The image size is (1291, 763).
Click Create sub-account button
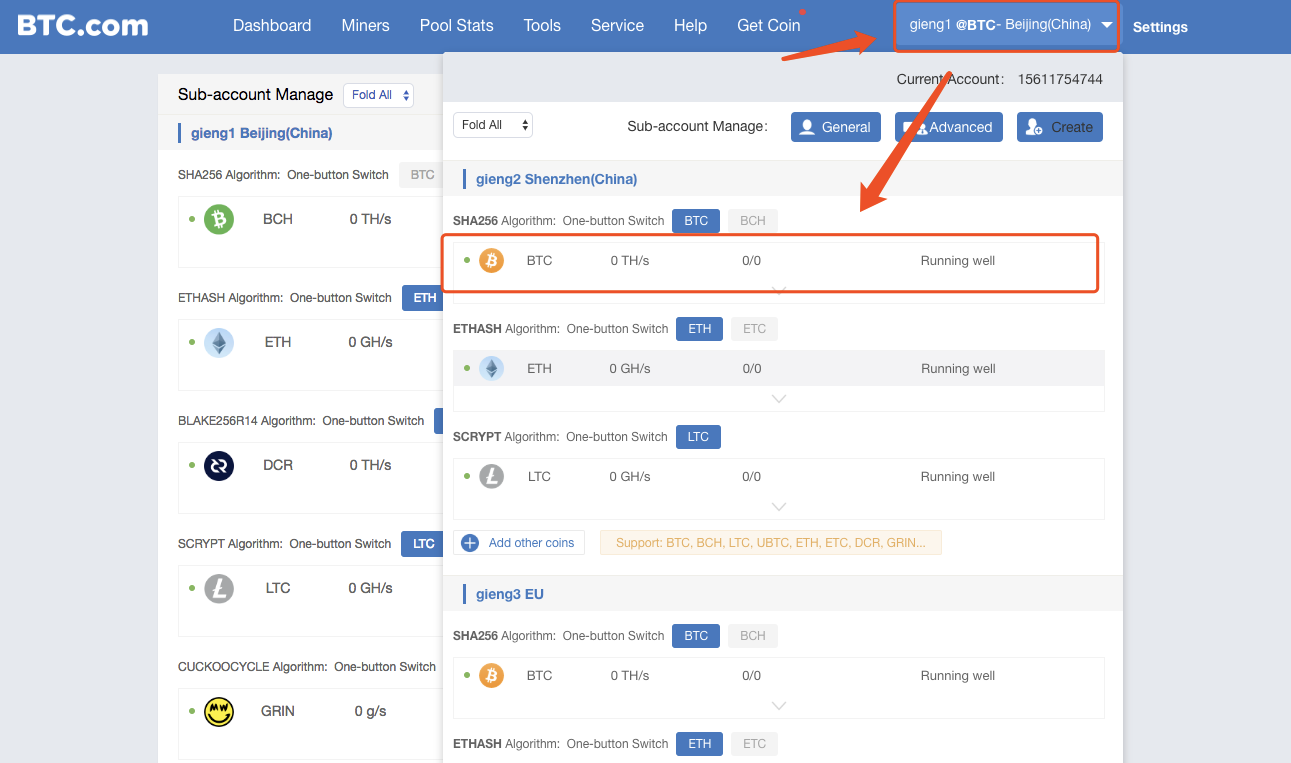pos(1060,127)
